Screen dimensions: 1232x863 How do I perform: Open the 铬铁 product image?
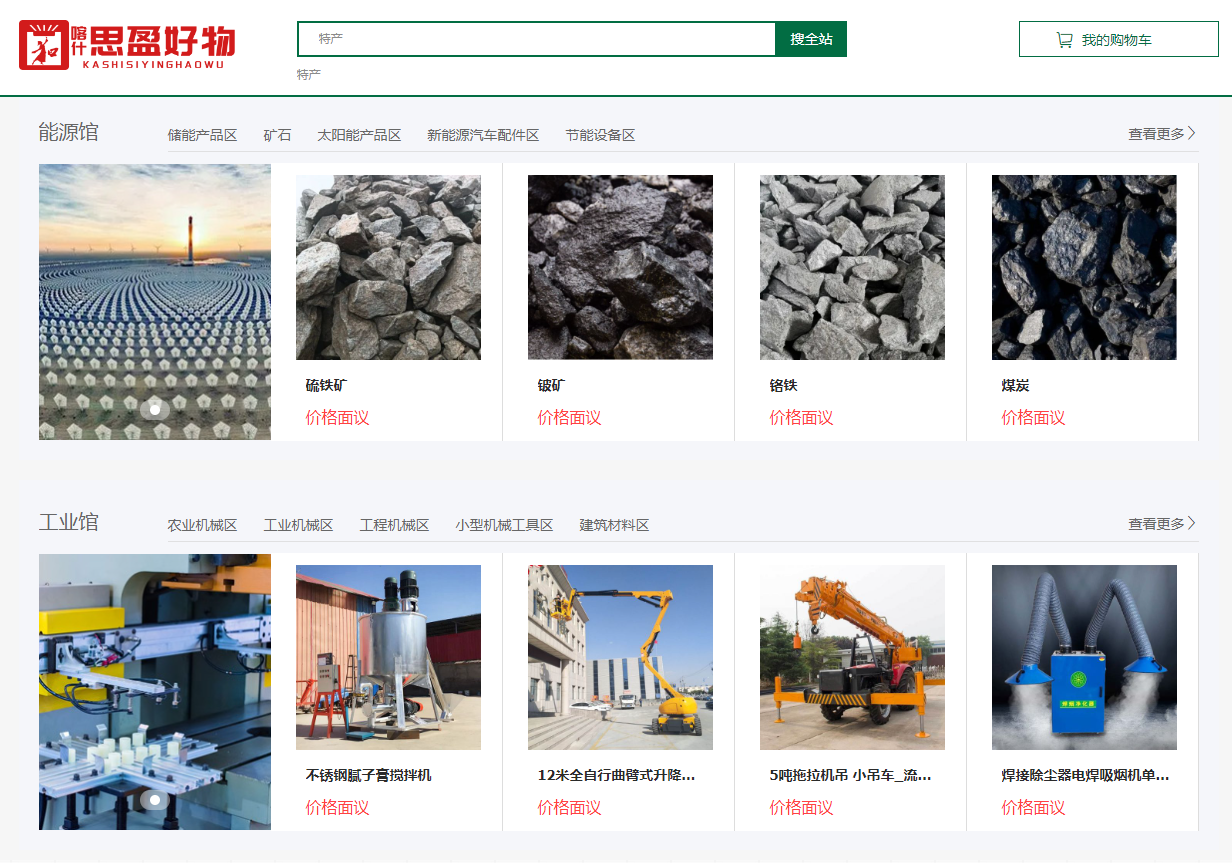[x=852, y=268]
